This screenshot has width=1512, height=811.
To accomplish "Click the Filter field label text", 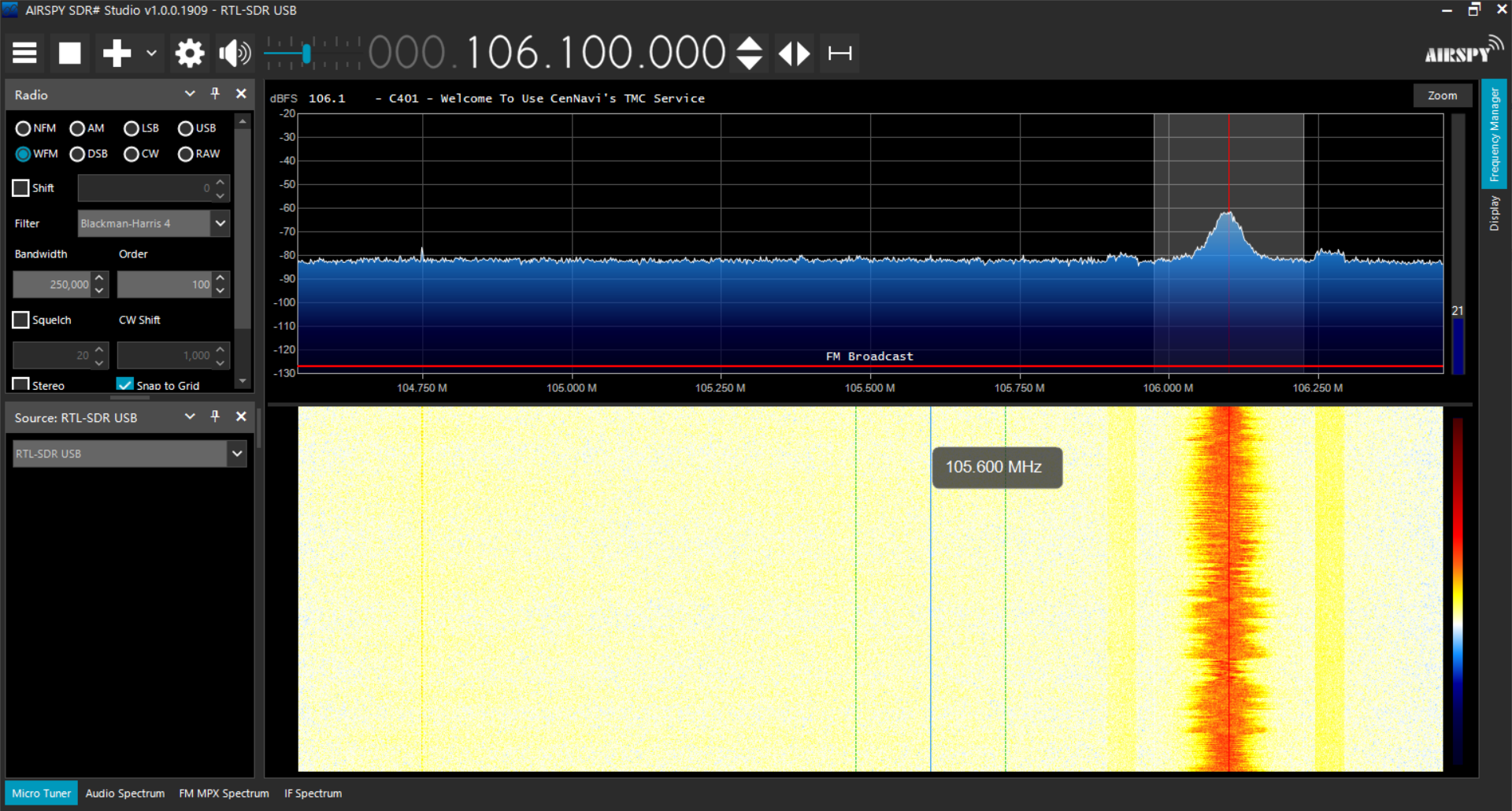I will pos(27,224).
